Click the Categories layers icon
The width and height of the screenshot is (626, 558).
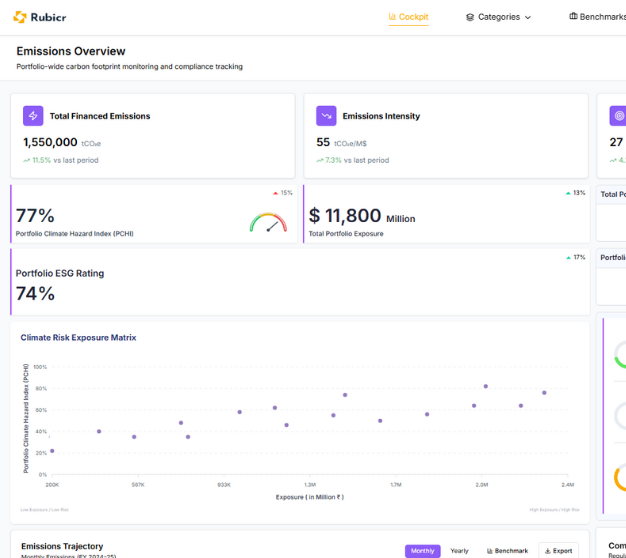(470, 17)
